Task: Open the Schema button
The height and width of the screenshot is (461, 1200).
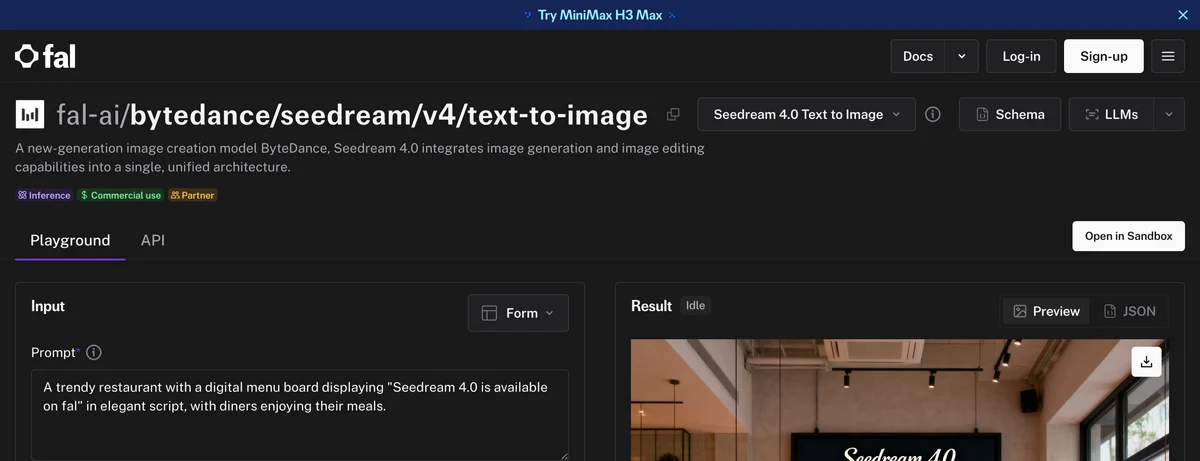Action: pyautogui.click(x=1010, y=115)
